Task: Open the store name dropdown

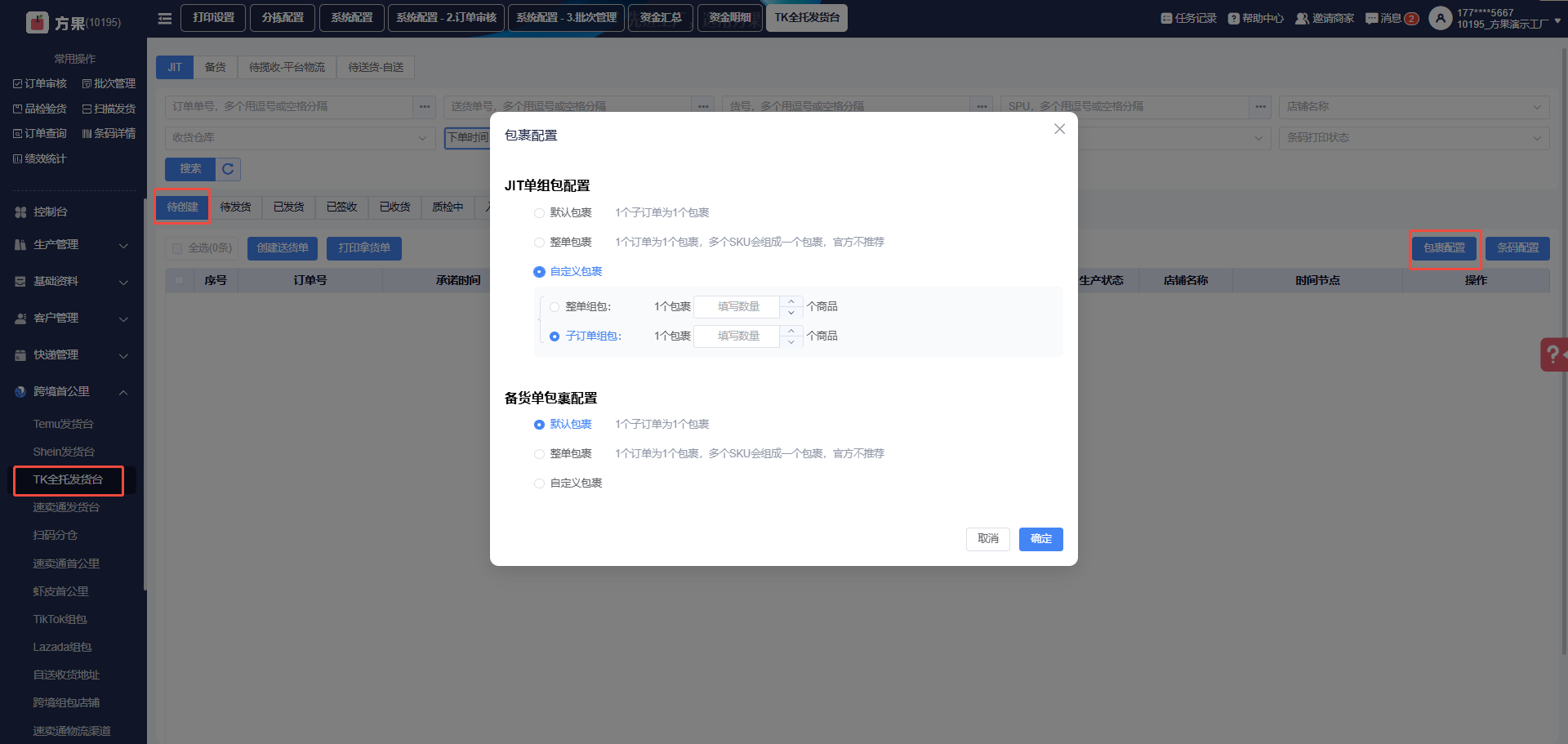Action: point(1413,107)
